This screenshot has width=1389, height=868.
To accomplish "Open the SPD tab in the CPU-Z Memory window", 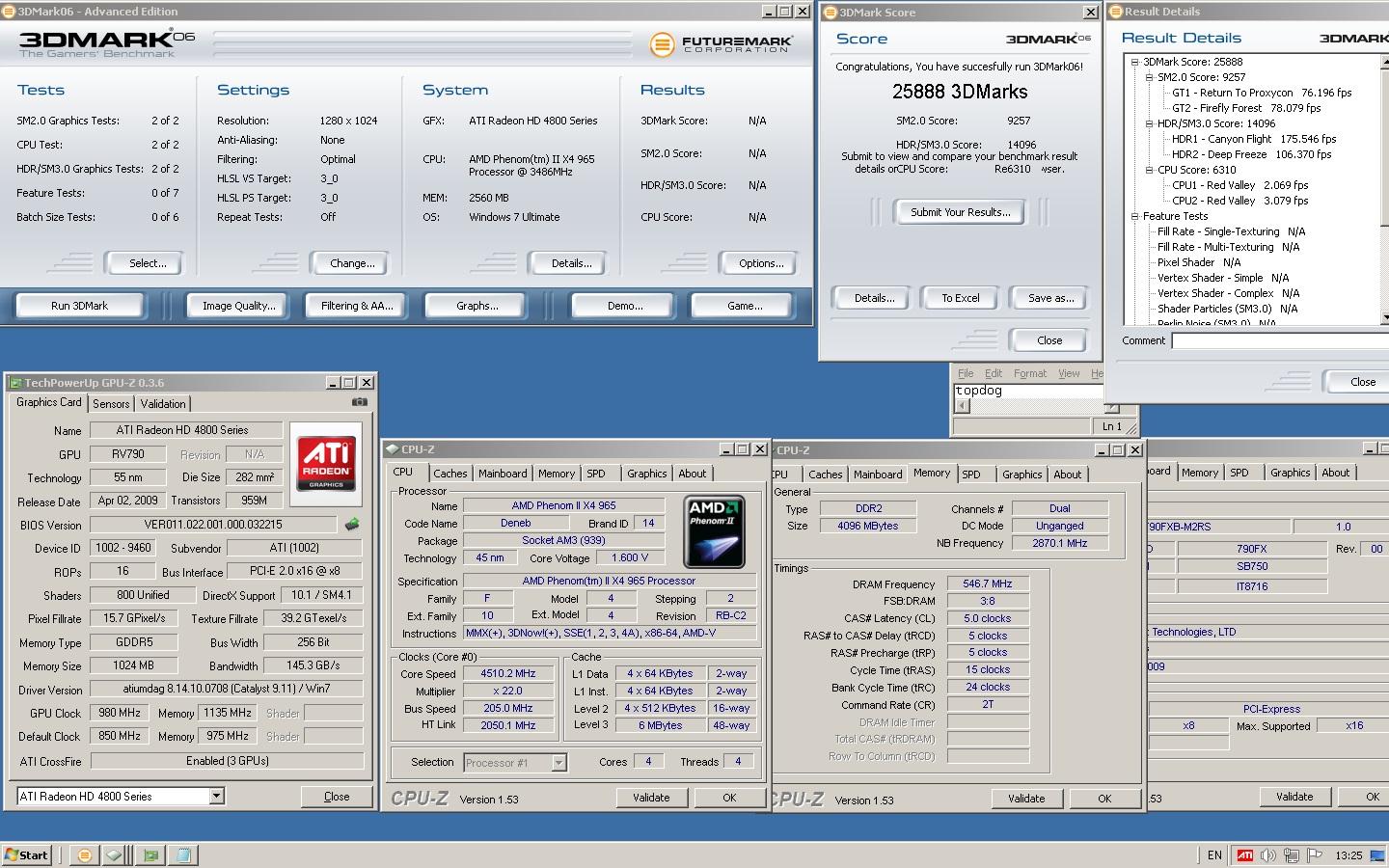I will 971,475.
